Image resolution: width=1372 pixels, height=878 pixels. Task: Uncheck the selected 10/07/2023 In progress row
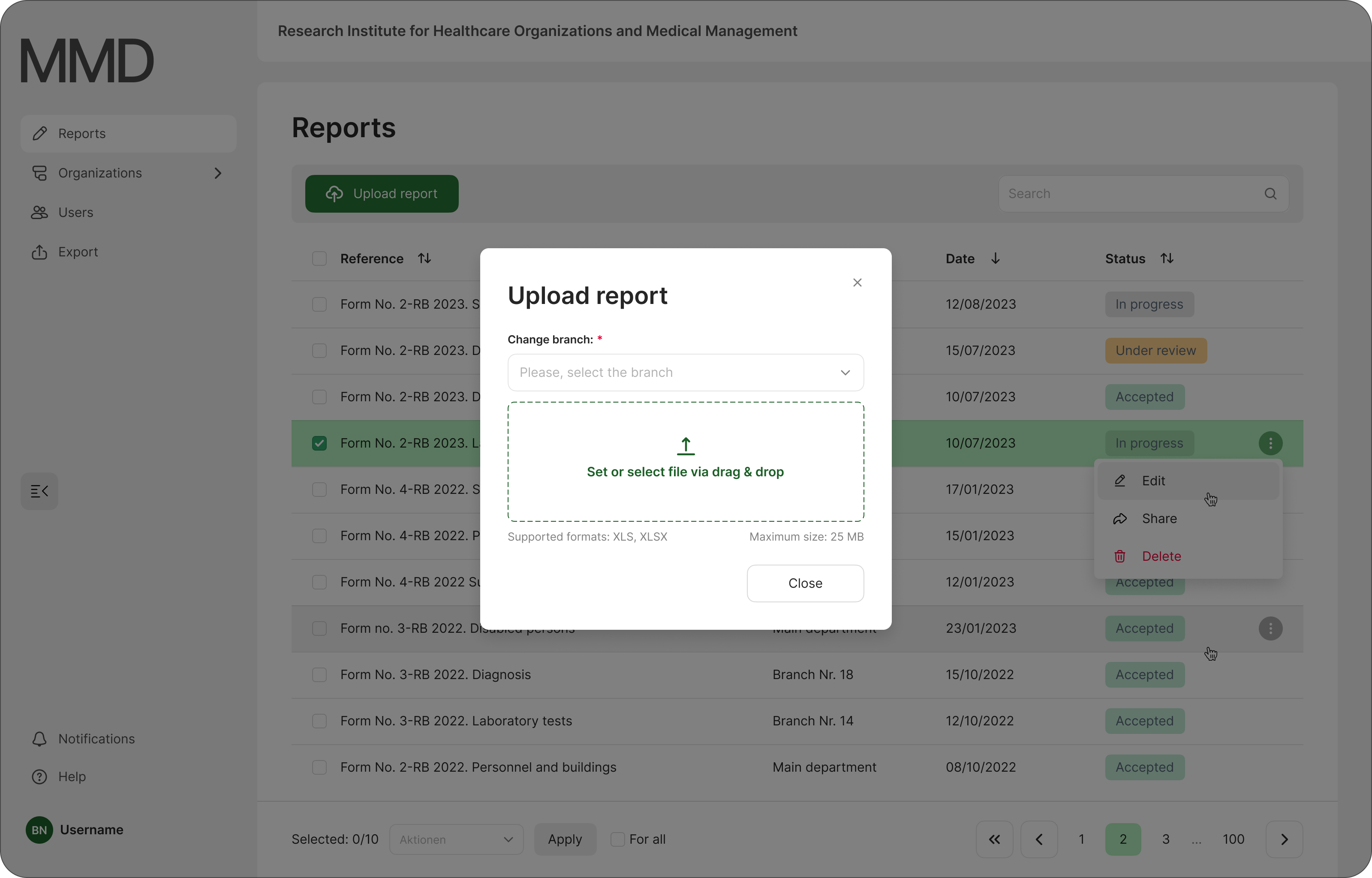click(x=319, y=443)
